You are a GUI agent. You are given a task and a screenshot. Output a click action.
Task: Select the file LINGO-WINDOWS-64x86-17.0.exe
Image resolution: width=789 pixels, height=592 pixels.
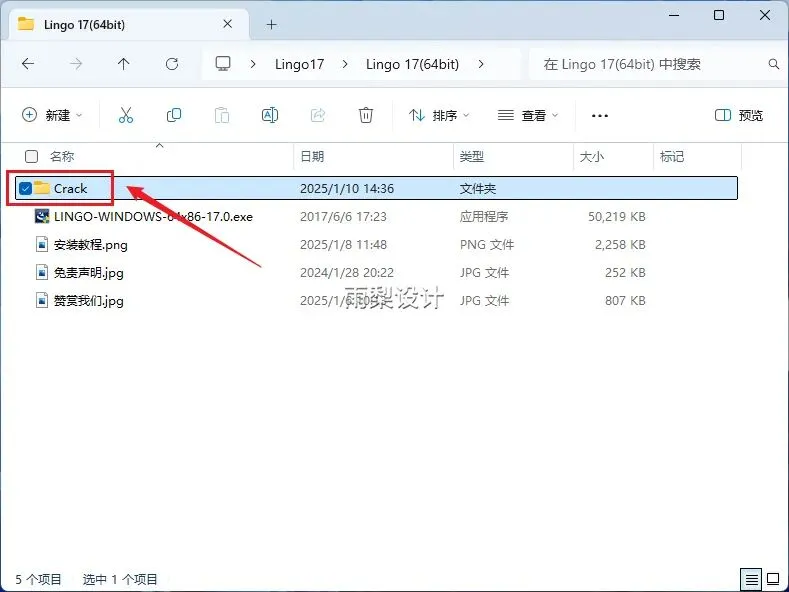[153, 216]
